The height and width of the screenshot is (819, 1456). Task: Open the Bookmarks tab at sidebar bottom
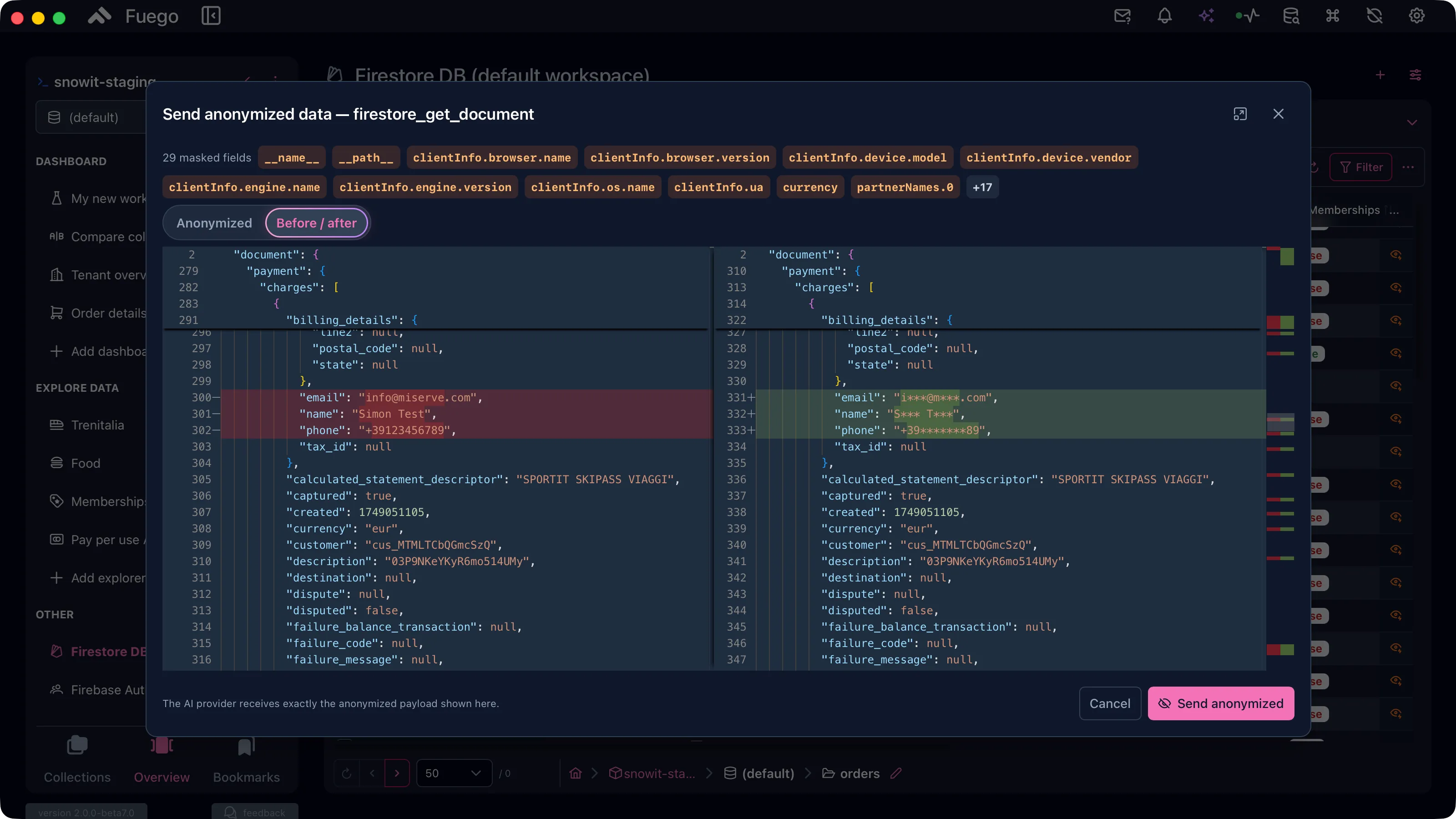pos(247,760)
